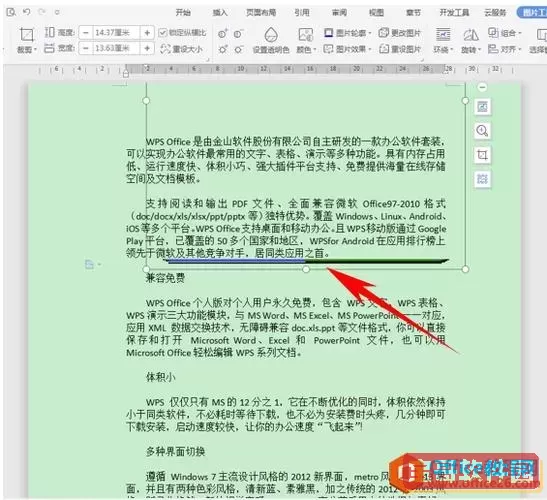Switch to the 章节 (Chapter) tab
The image size is (547, 500).
pyautogui.click(x=413, y=13)
